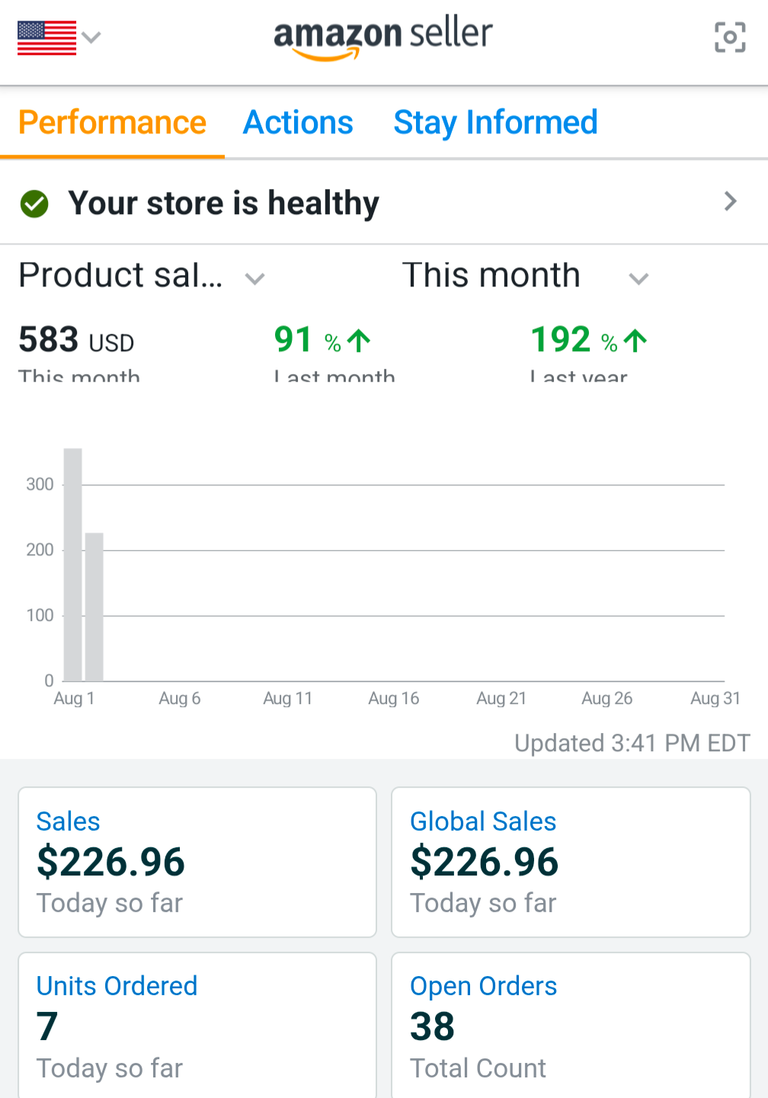Tap the US flag marketplace icon
Viewport: 768px width, 1098px height.
click(47, 38)
